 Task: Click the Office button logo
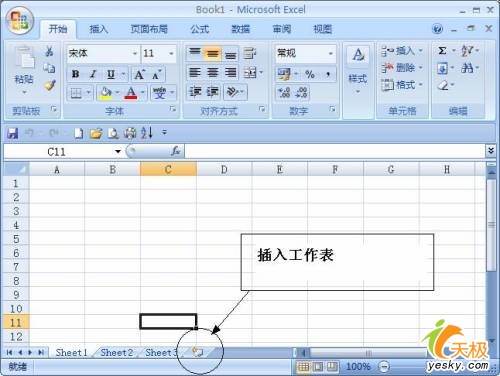[19, 20]
